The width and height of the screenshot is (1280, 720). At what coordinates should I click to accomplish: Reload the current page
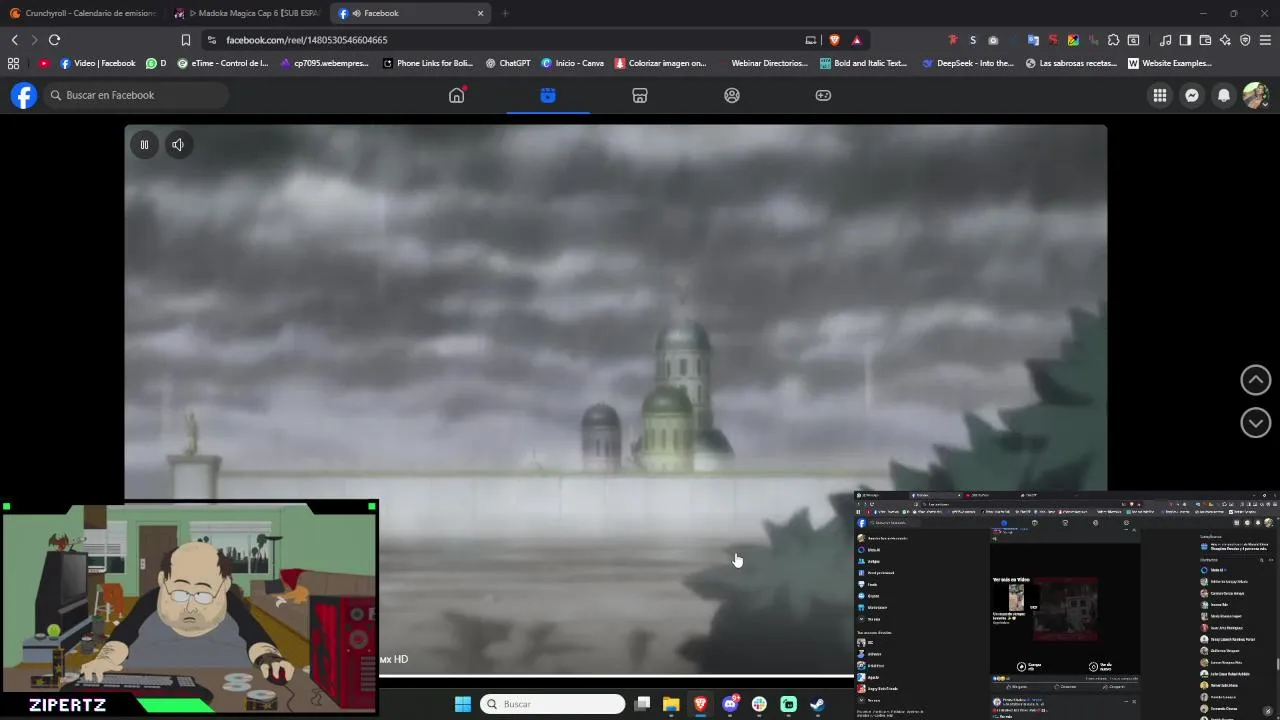click(x=54, y=40)
